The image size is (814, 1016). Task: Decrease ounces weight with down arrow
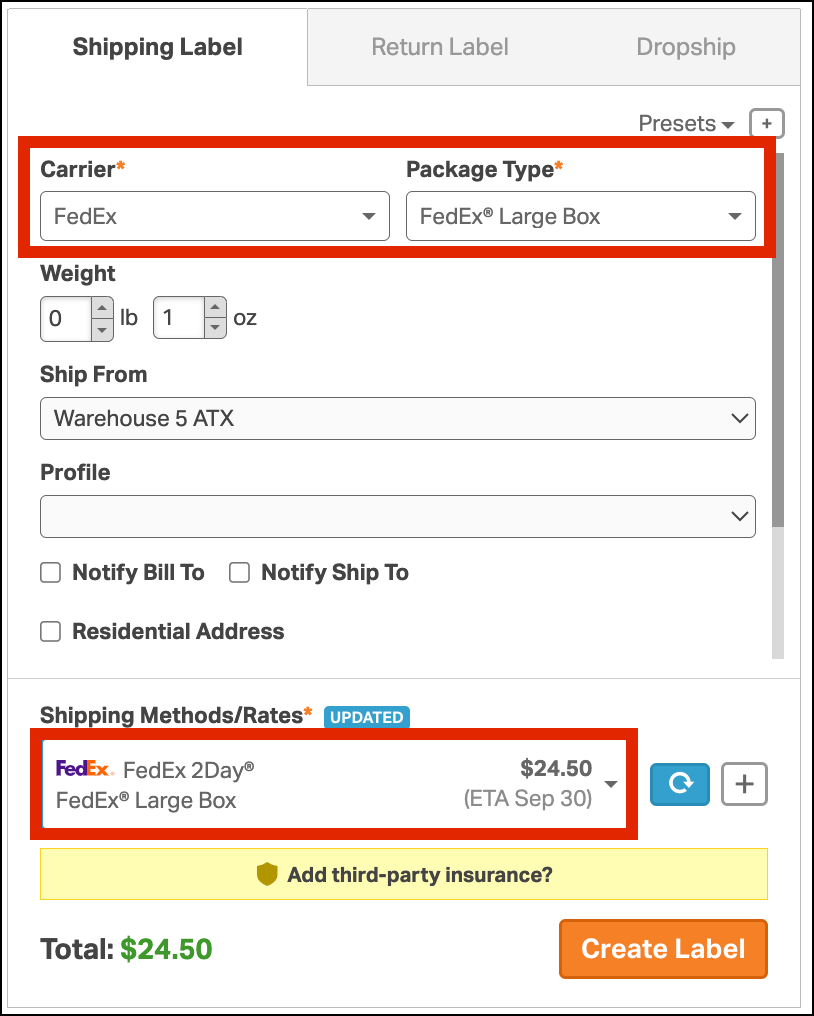point(215,328)
